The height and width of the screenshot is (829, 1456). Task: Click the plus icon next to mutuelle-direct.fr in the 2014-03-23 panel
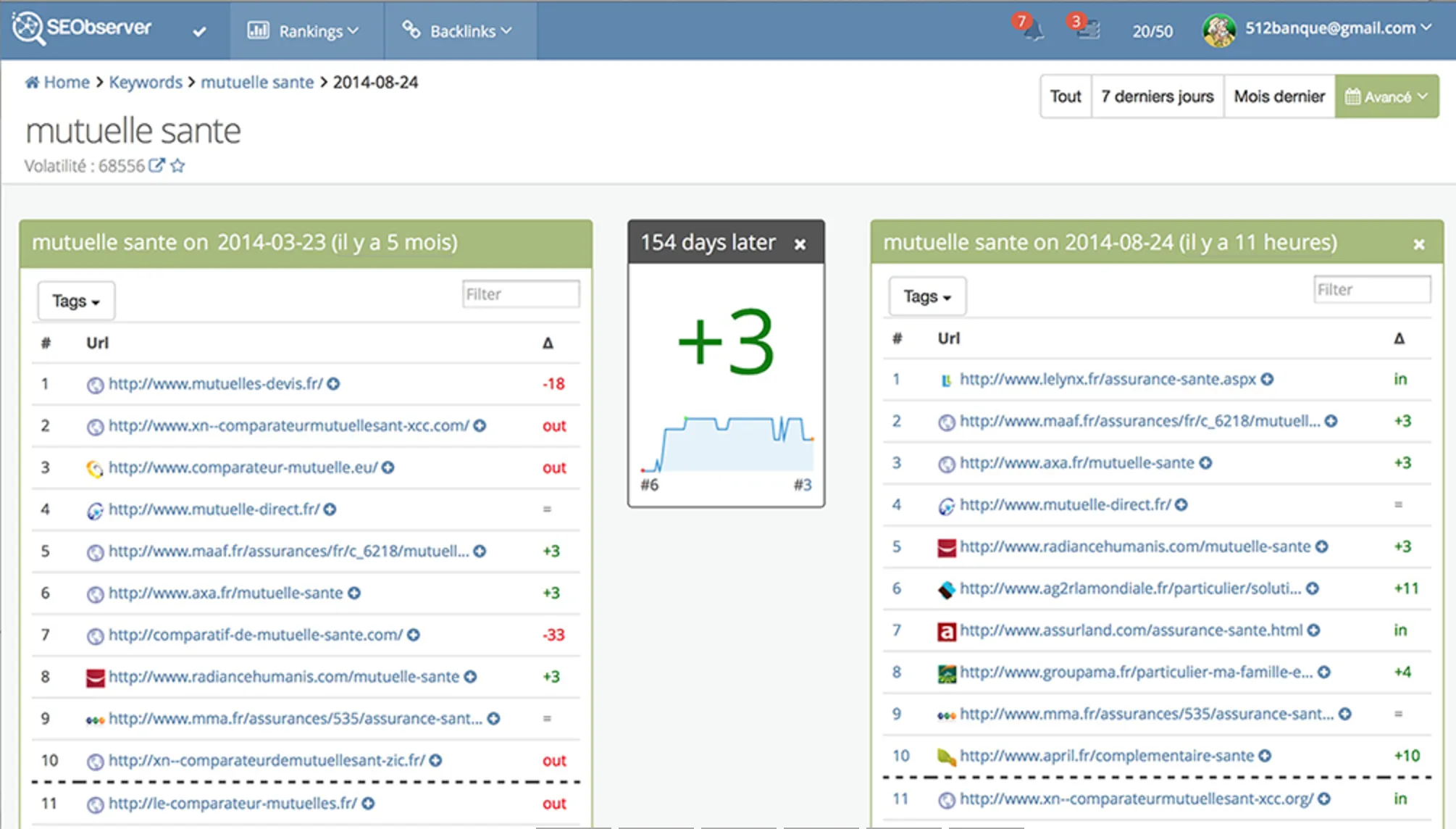tap(330, 509)
